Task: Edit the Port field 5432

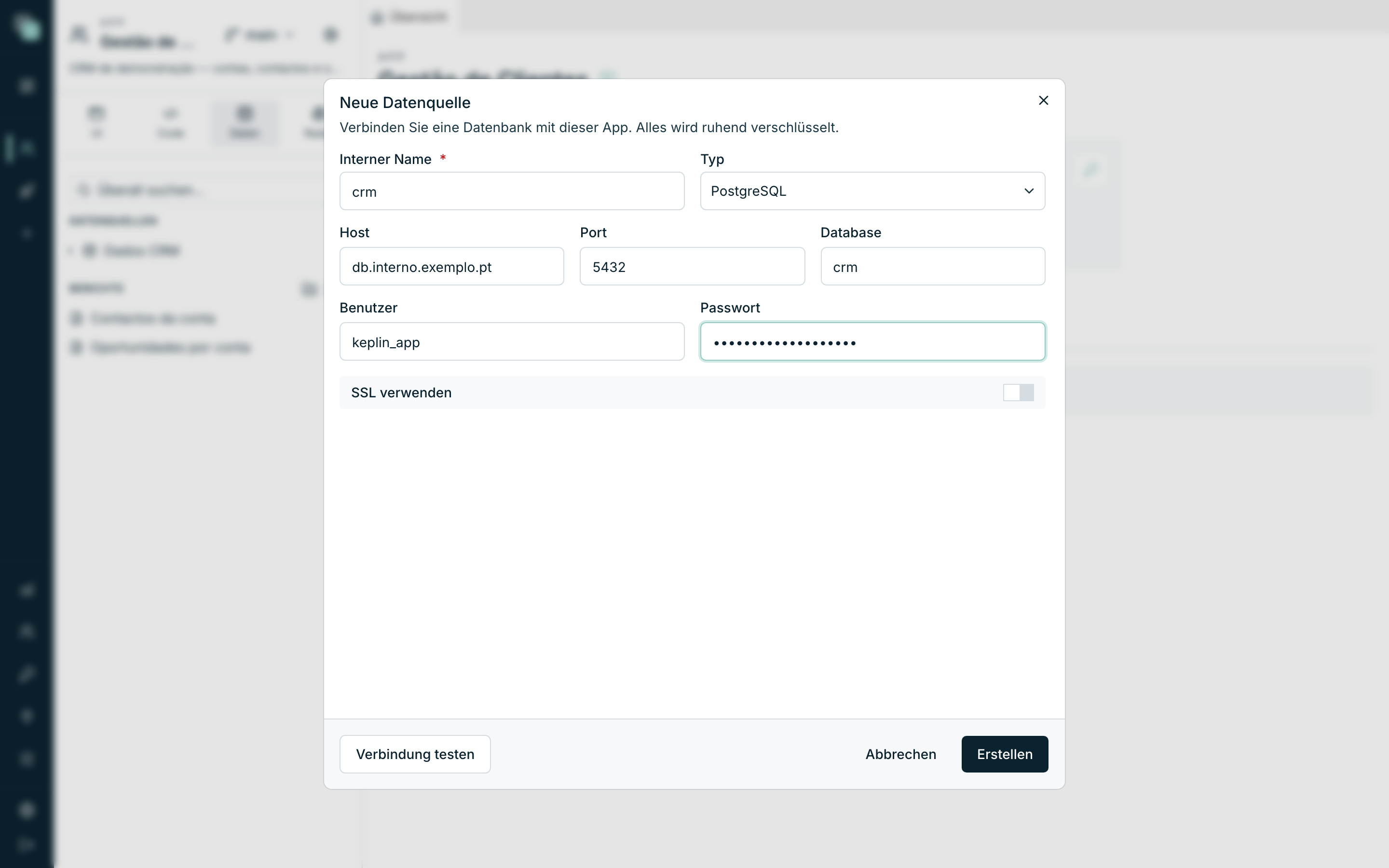Action: [x=692, y=266]
